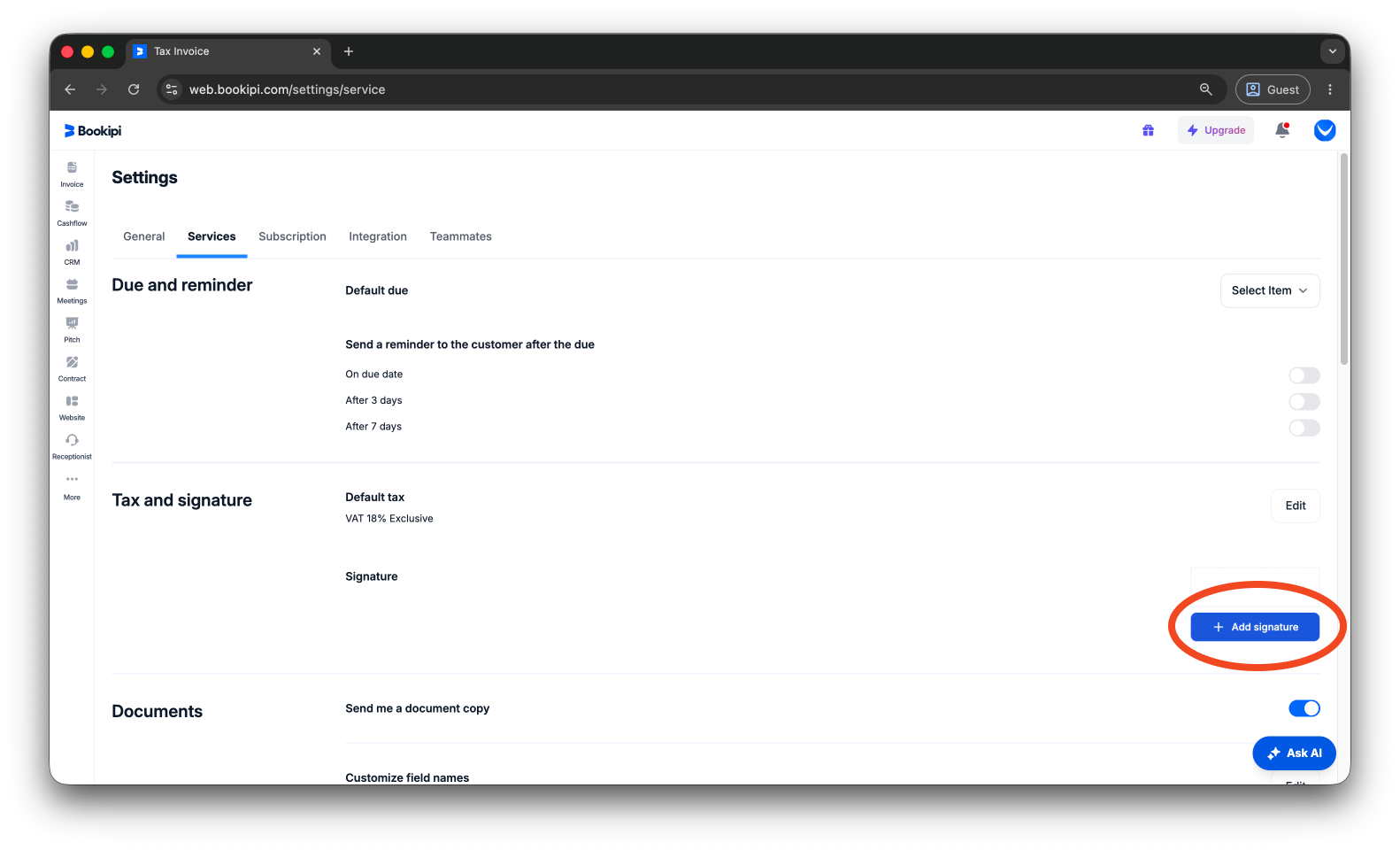
Task: Open the browser three-dot menu
Action: point(1329,89)
